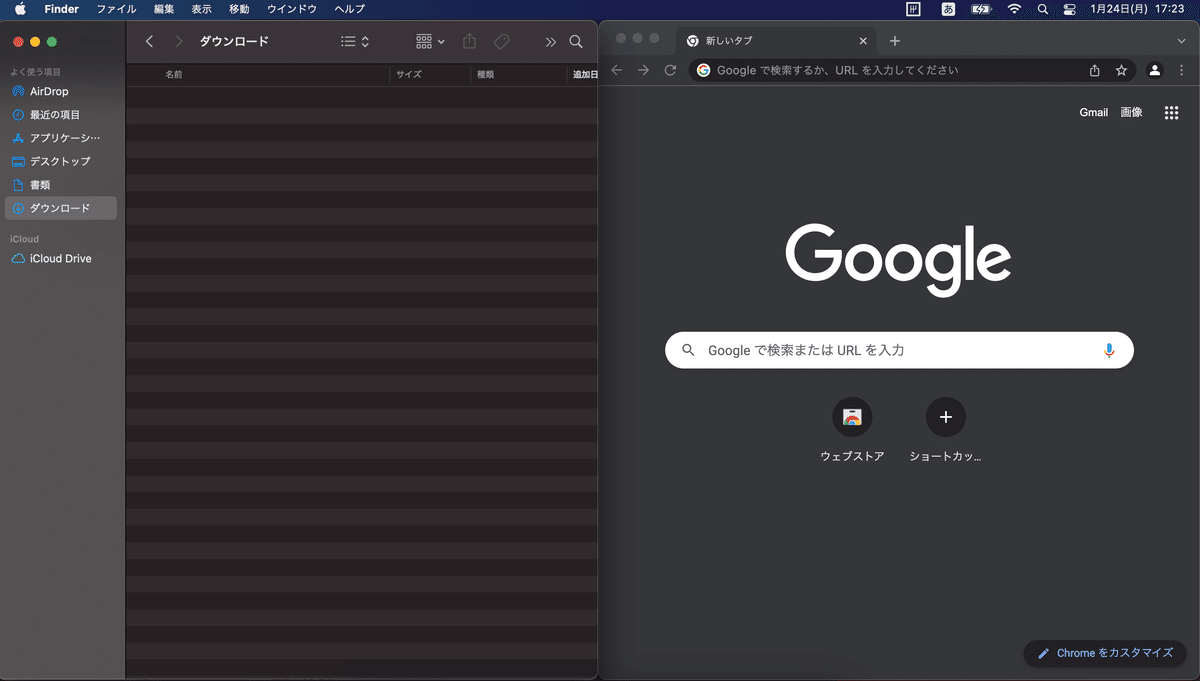This screenshot has width=1200, height=681.
Task: Reload the Chrome page
Action: coord(670,70)
